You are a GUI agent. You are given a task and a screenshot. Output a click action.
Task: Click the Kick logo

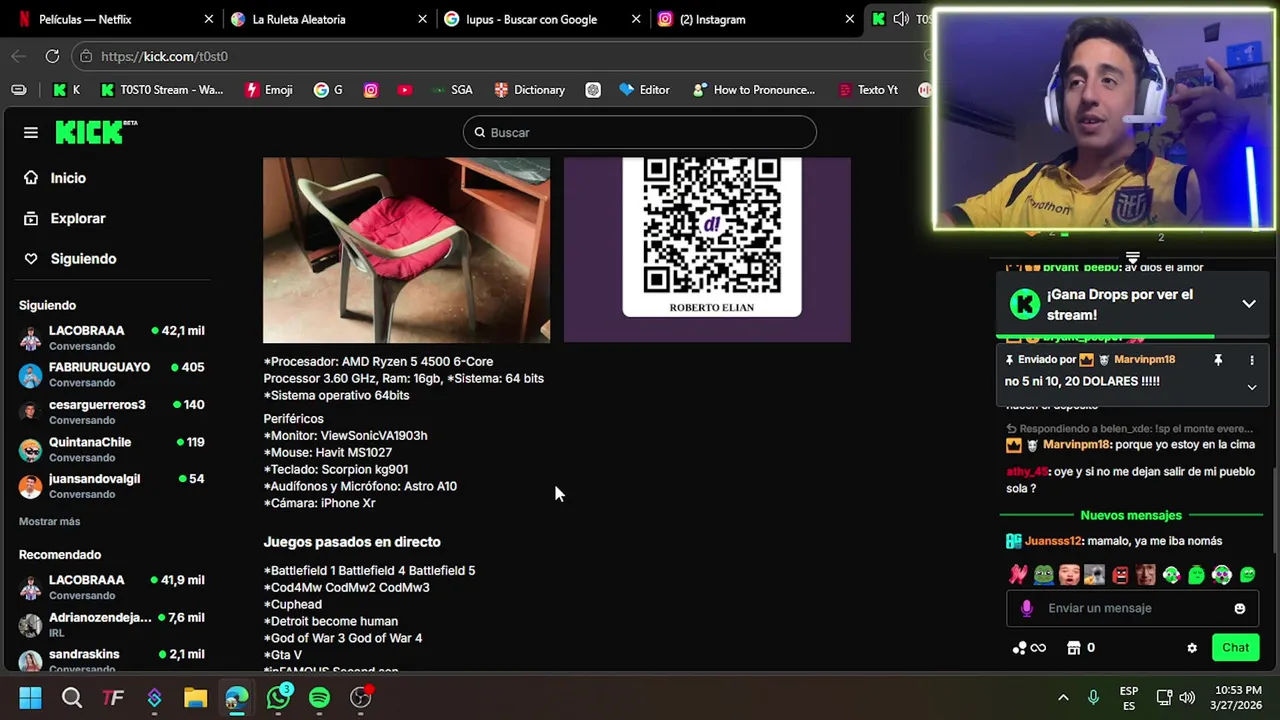[96, 132]
